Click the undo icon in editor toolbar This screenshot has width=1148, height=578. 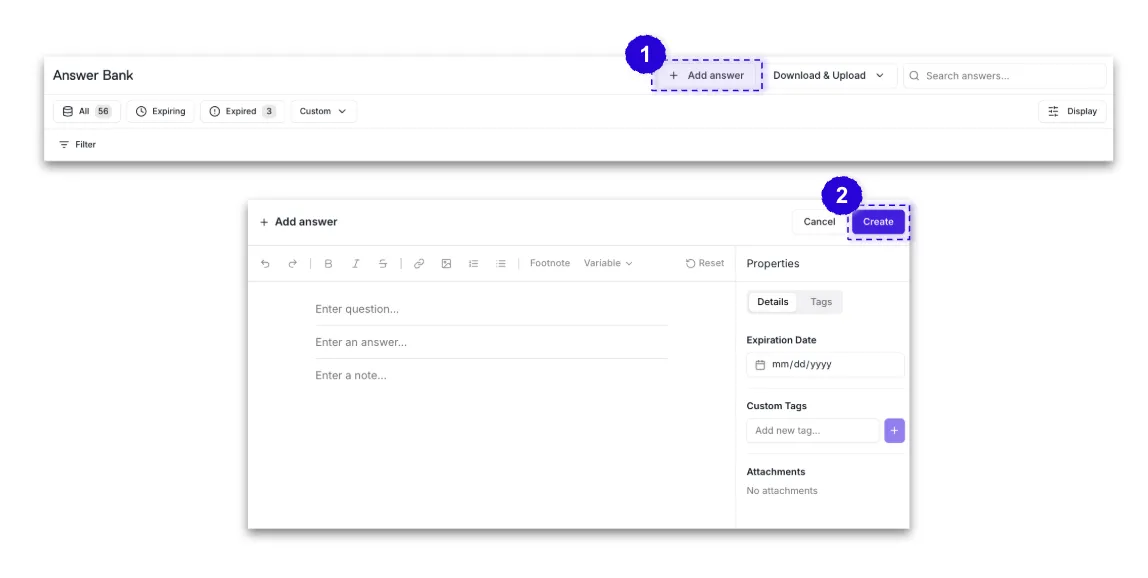(265, 264)
